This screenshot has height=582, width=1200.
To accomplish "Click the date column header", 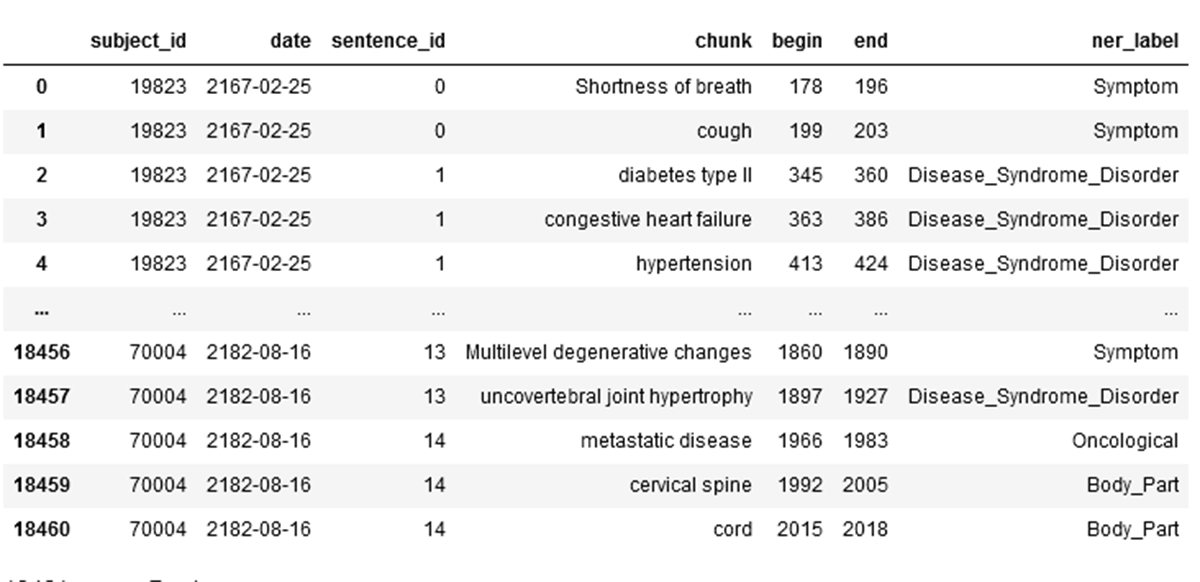I will [290, 42].
